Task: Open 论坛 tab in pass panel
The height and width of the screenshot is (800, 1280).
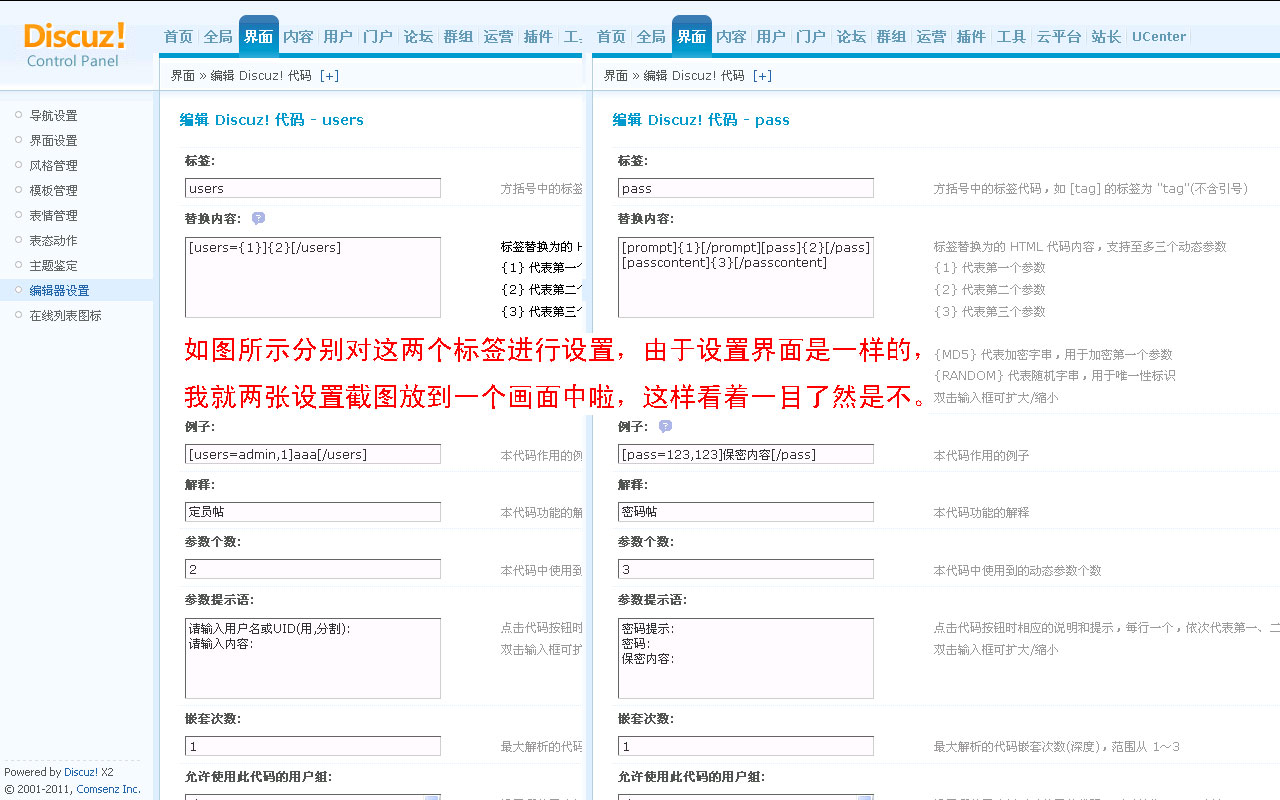Action: pos(851,37)
